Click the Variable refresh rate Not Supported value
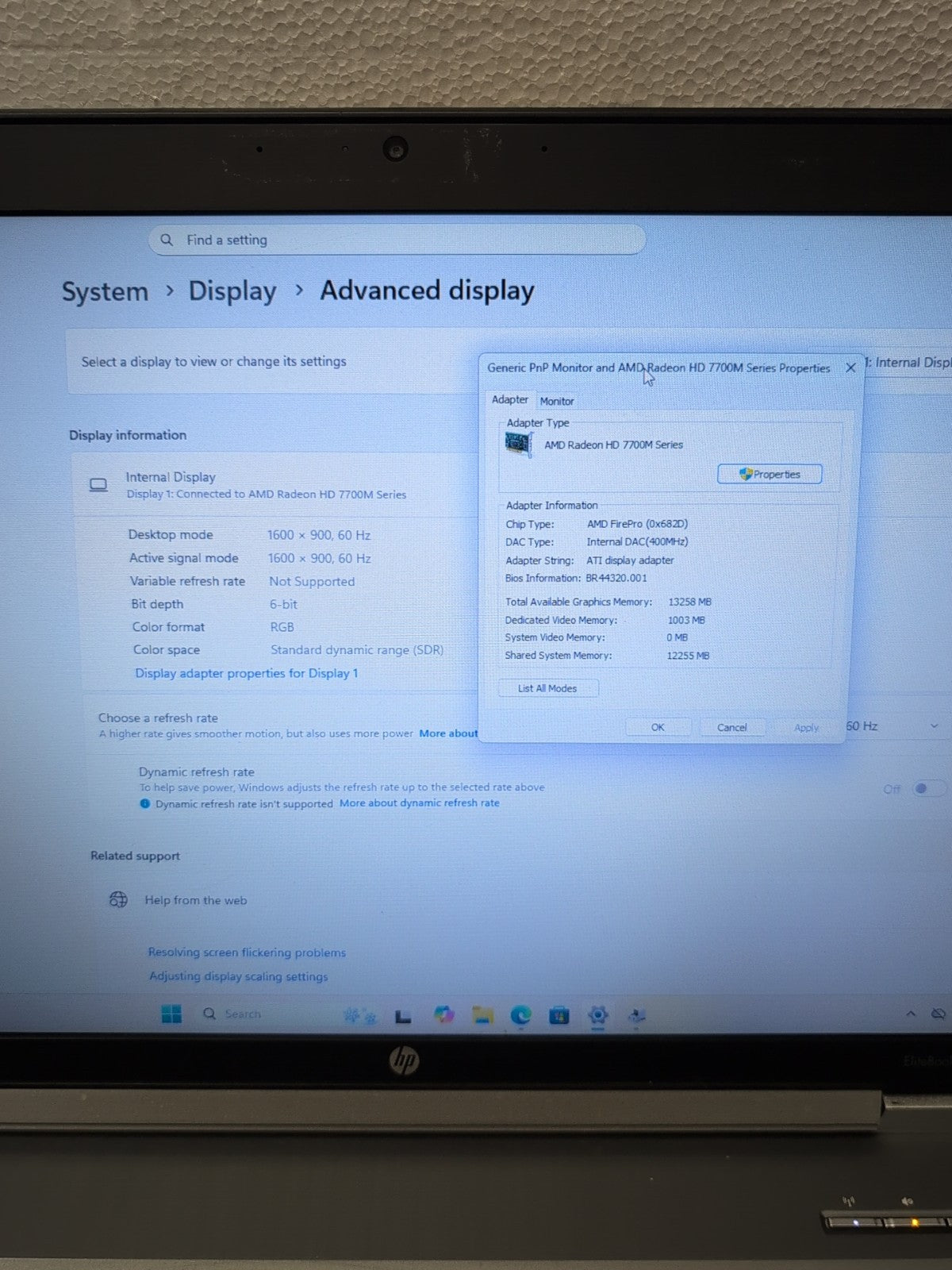The image size is (952, 1270). pyautogui.click(x=312, y=581)
